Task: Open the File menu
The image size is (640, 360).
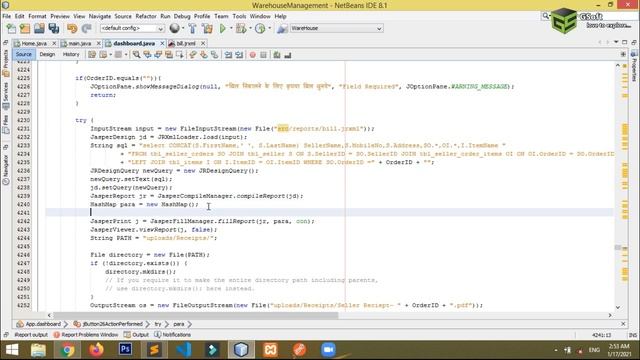Action: pos(7,16)
